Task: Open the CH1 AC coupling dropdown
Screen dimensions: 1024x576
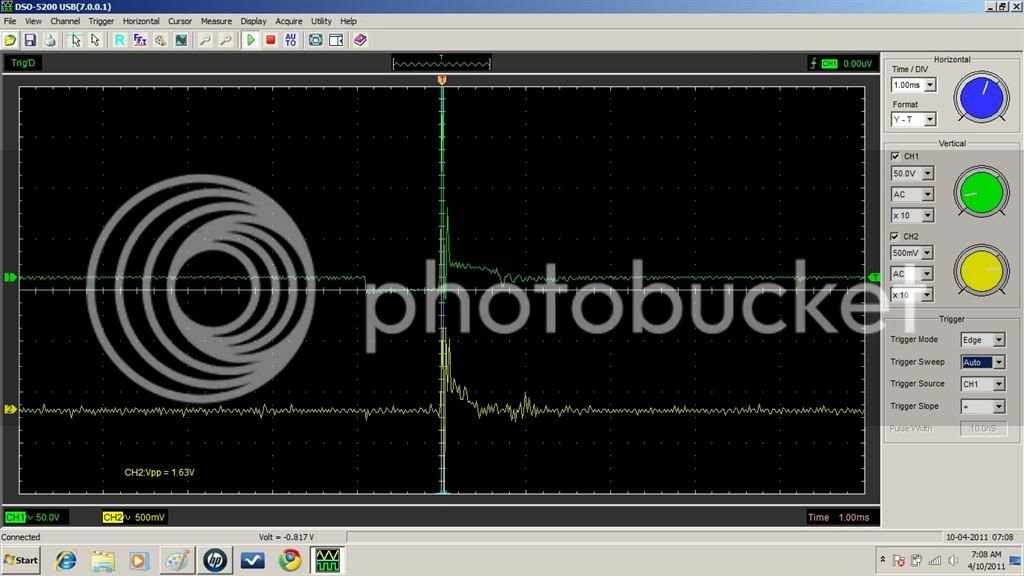Action: pyautogui.click(x=928, y=195)
